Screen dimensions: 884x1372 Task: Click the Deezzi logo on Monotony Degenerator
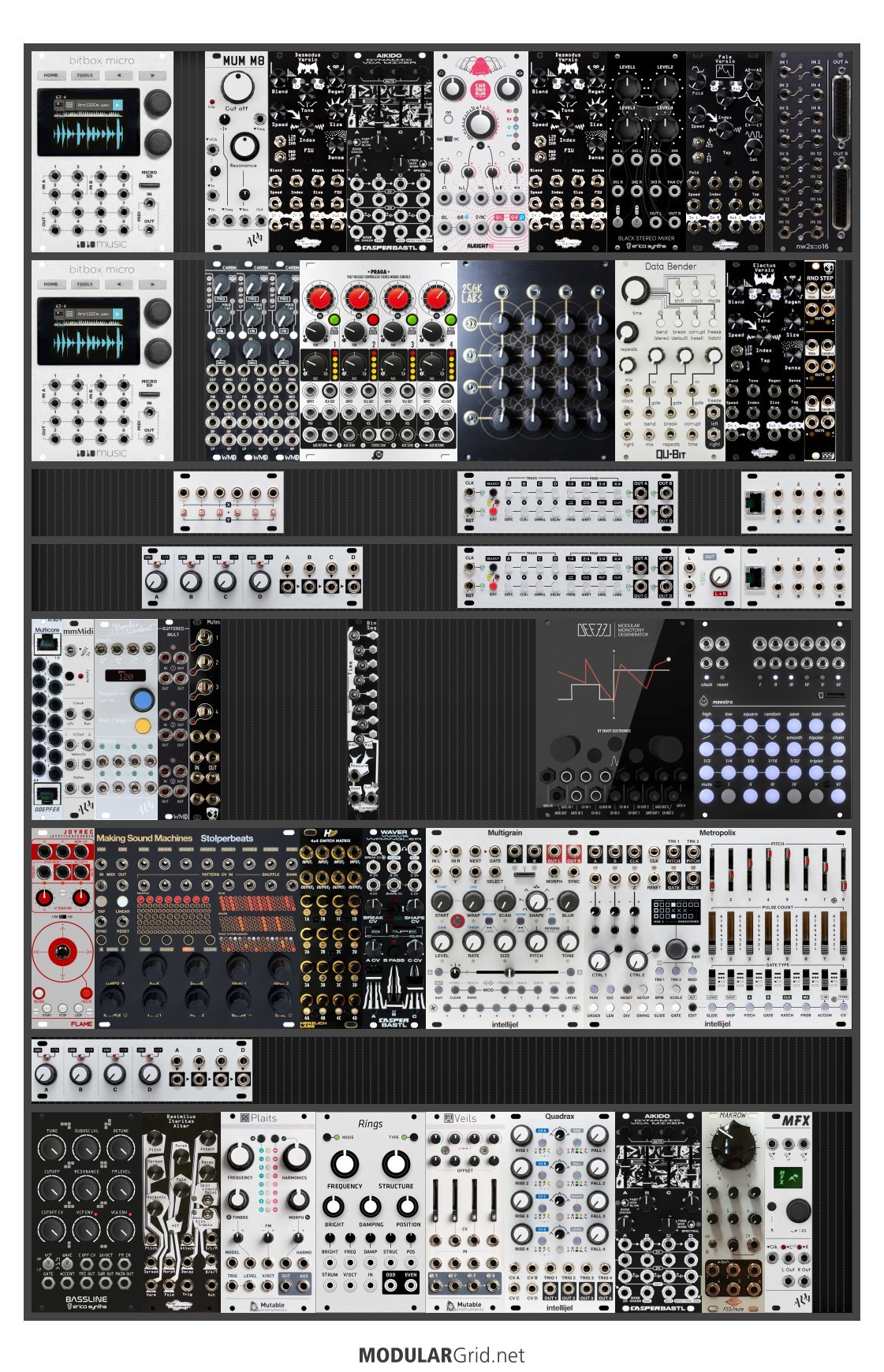pyautogui.click(x=596, y=629)
